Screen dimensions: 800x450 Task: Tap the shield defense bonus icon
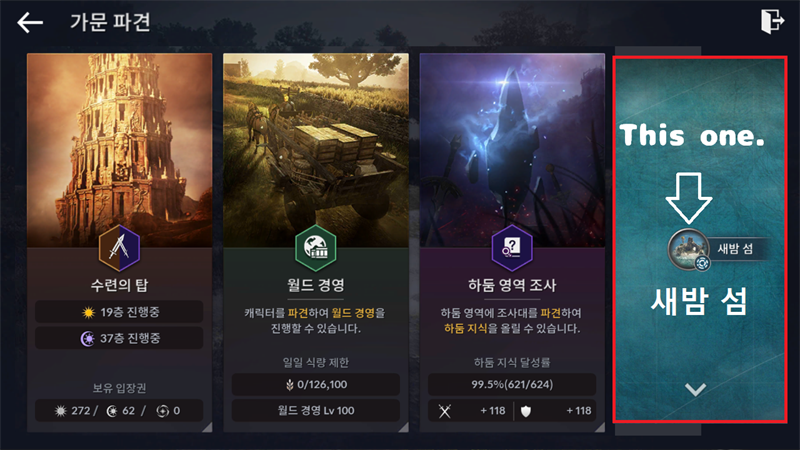(526, 411)
